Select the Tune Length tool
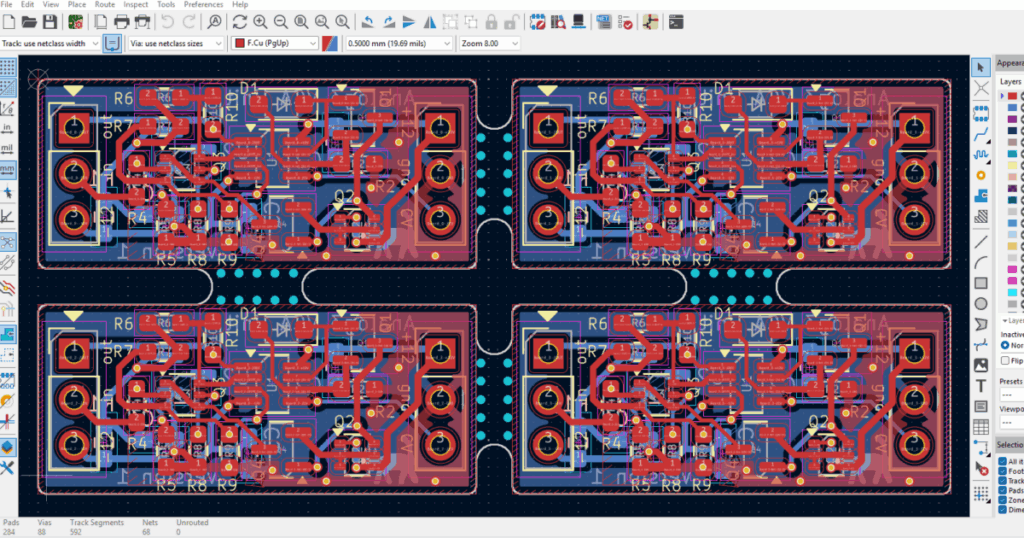The width and height of the screenshot is (1024, 538). (x=981, y=155)
